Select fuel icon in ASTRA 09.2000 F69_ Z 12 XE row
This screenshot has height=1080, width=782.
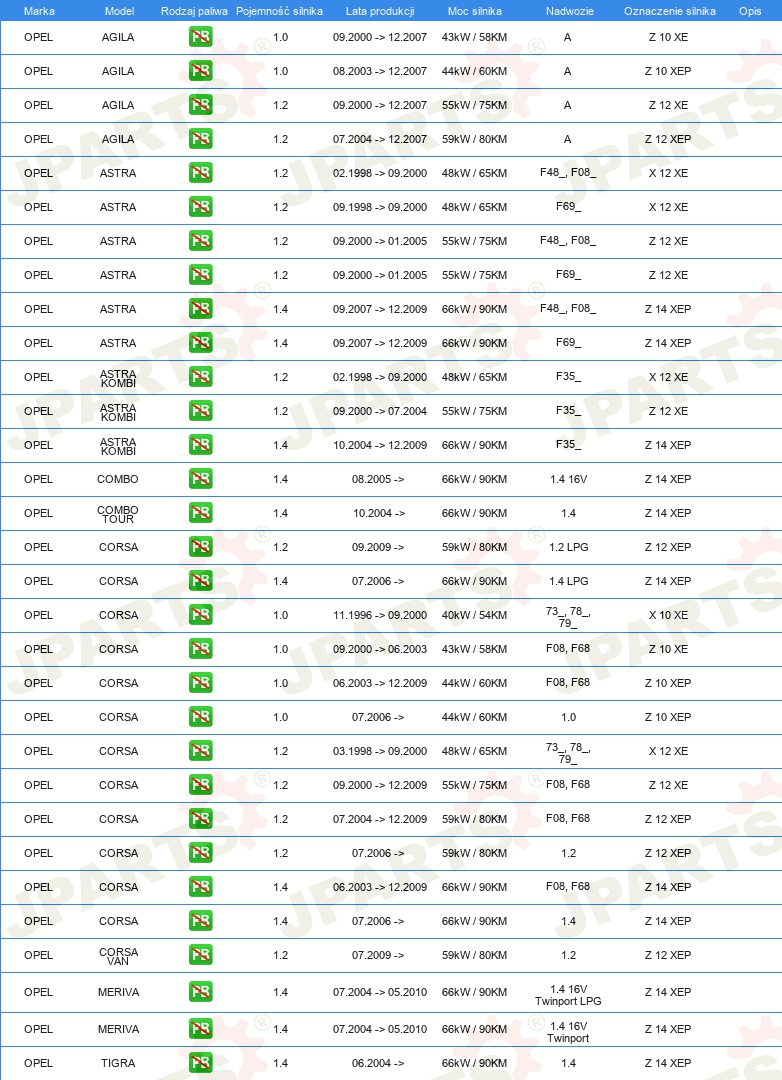point(200,274)
